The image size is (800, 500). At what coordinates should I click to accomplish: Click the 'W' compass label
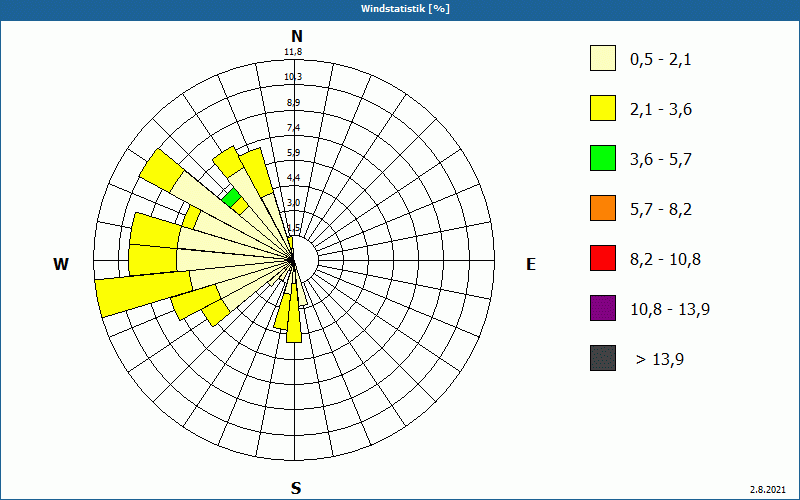(x=61, y=264)
